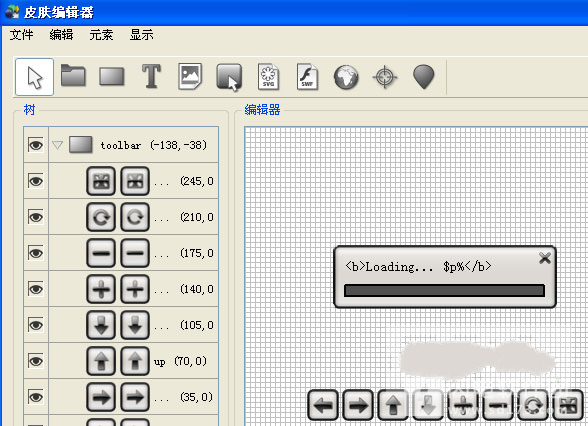588x426 pixels.
Task: Add a button element with cursor icon
Action: [229, 77]
